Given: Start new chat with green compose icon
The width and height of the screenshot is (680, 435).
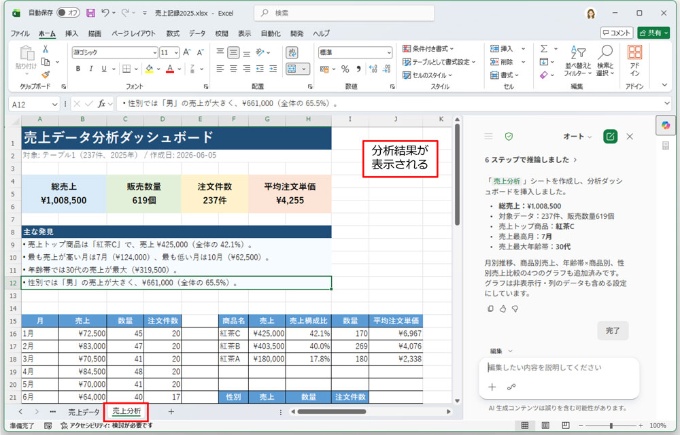Looking at the screenshot, I should click(x=610, y=137).
